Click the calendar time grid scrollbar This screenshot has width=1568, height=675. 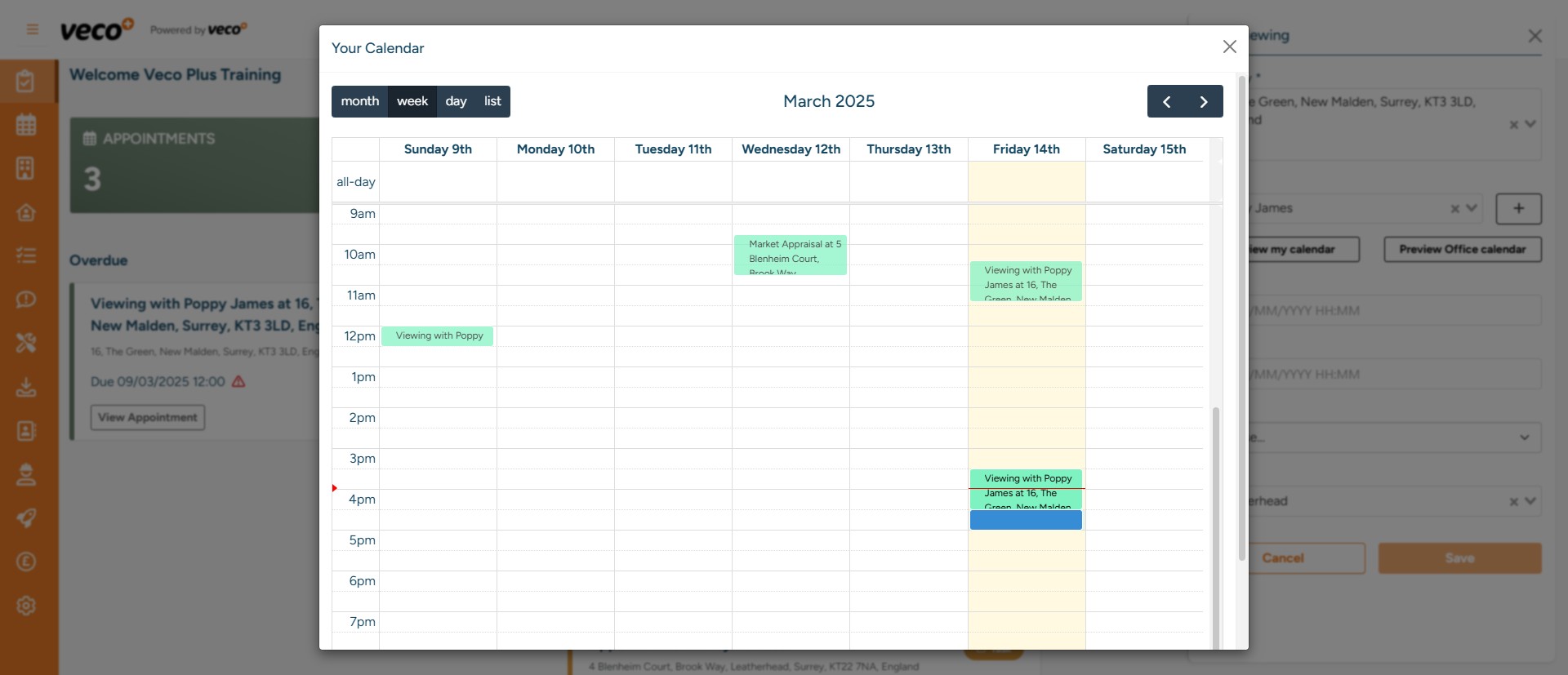1216,527
